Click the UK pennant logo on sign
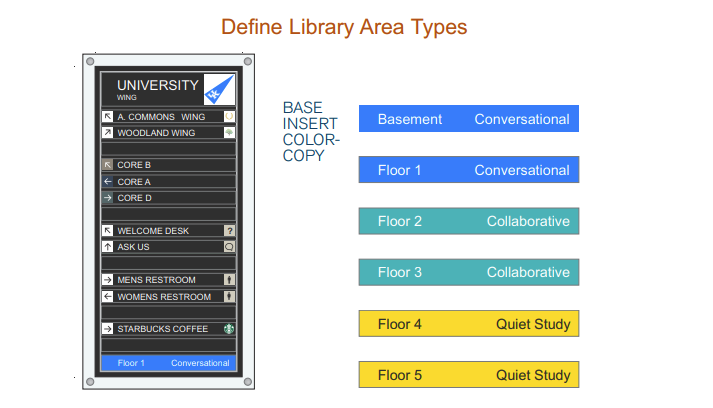The width and height of the screenshot is (713, 408). tap(218, 89)
